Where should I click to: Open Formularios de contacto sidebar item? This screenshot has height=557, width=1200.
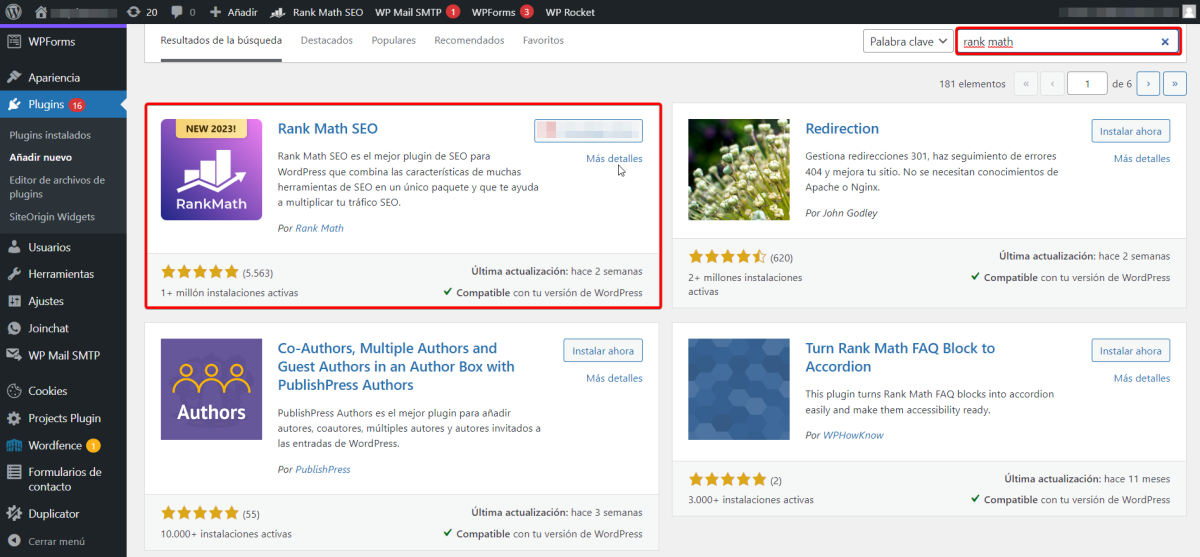[x=63, y=479]
